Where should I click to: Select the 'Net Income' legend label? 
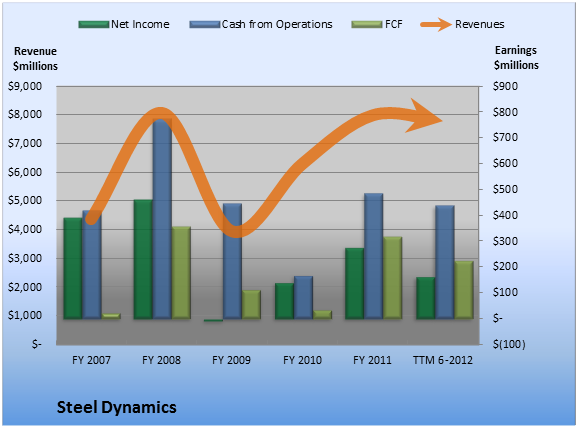140,24
